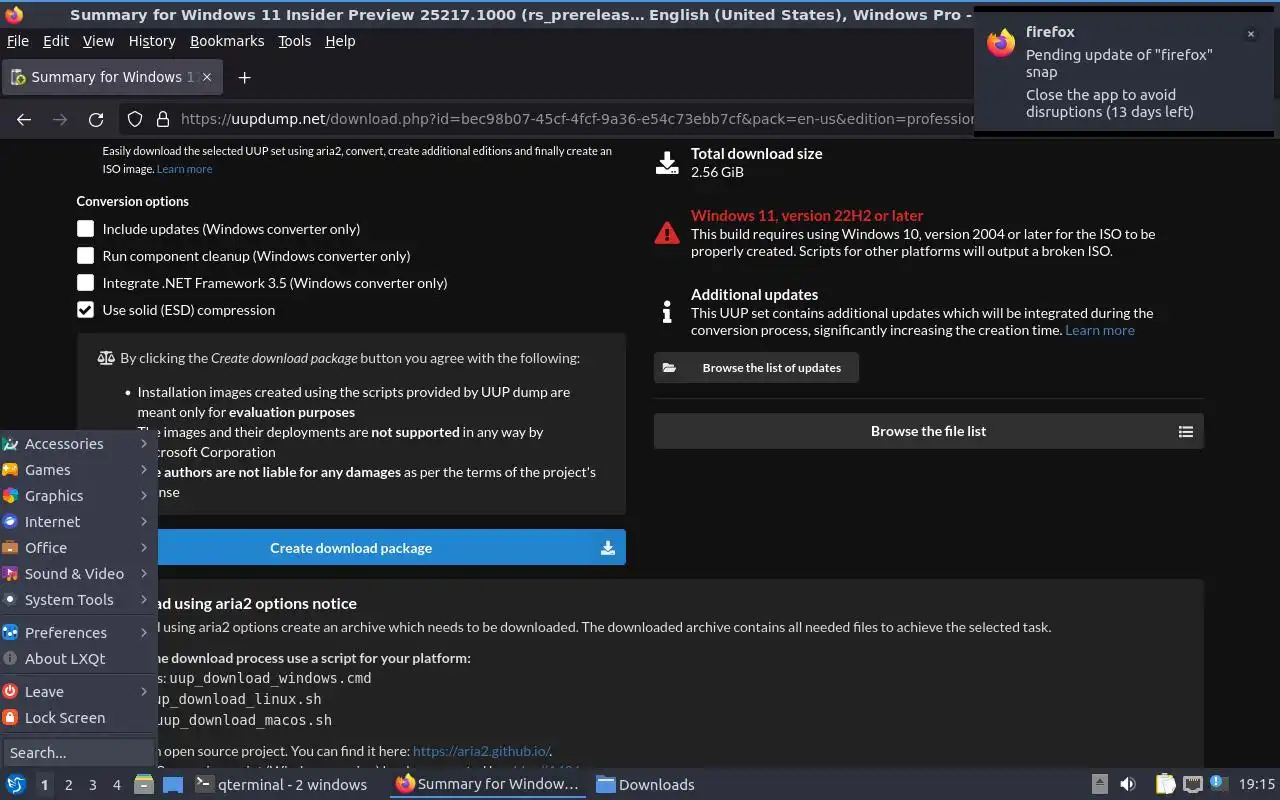
Task: Expand the Accessories submenu
Action: pyautogui.click(x=76, y=444)
